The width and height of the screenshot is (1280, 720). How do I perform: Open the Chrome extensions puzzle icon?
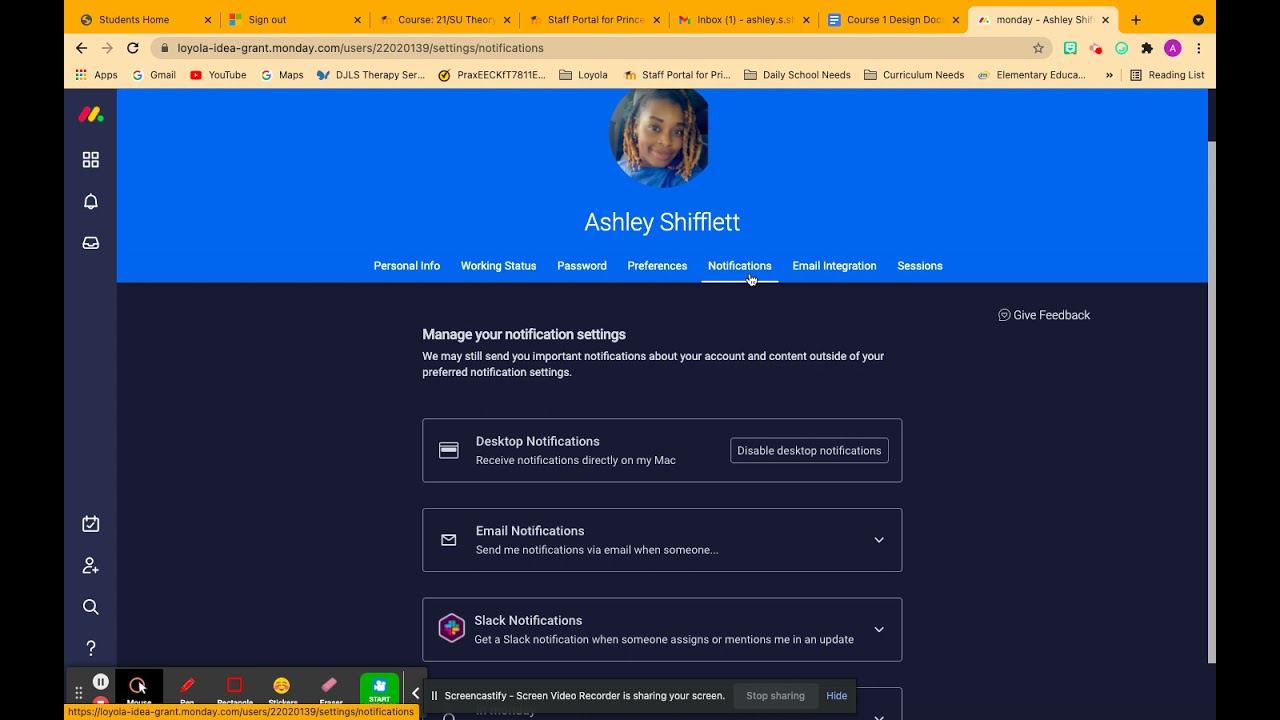pyautogui.click(x=1147, y=48)
